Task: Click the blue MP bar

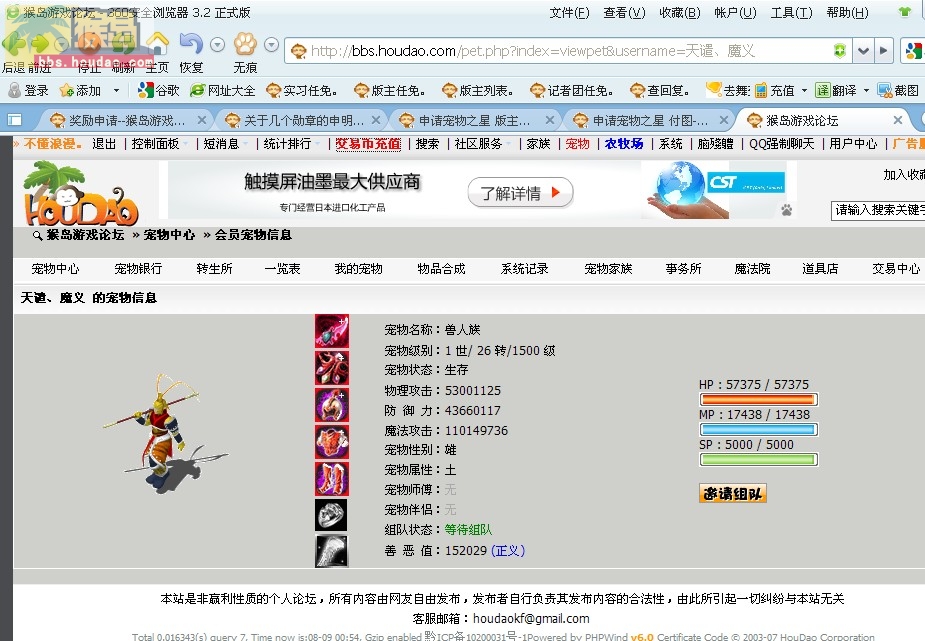Action: (758, 429)
